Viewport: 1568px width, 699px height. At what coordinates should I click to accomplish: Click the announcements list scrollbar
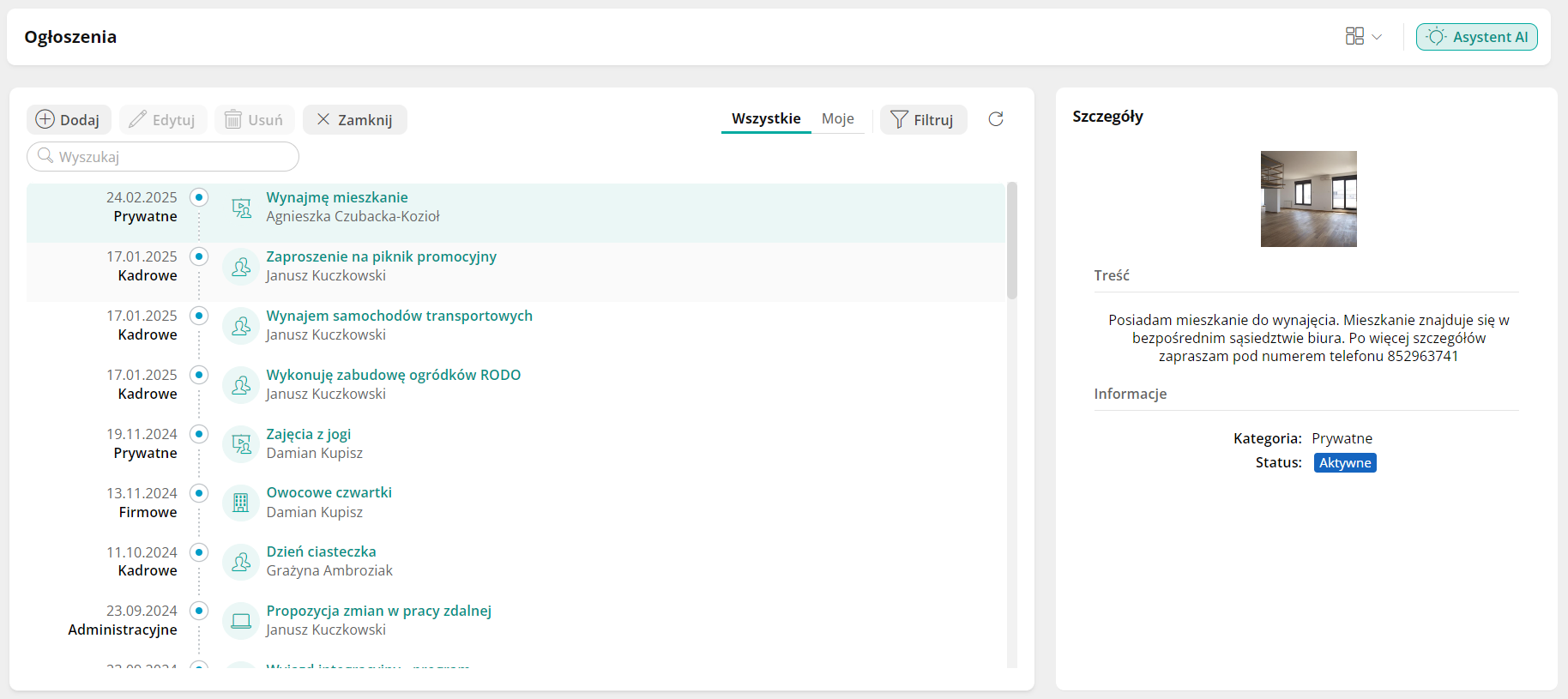click(x=1012, y=240)
